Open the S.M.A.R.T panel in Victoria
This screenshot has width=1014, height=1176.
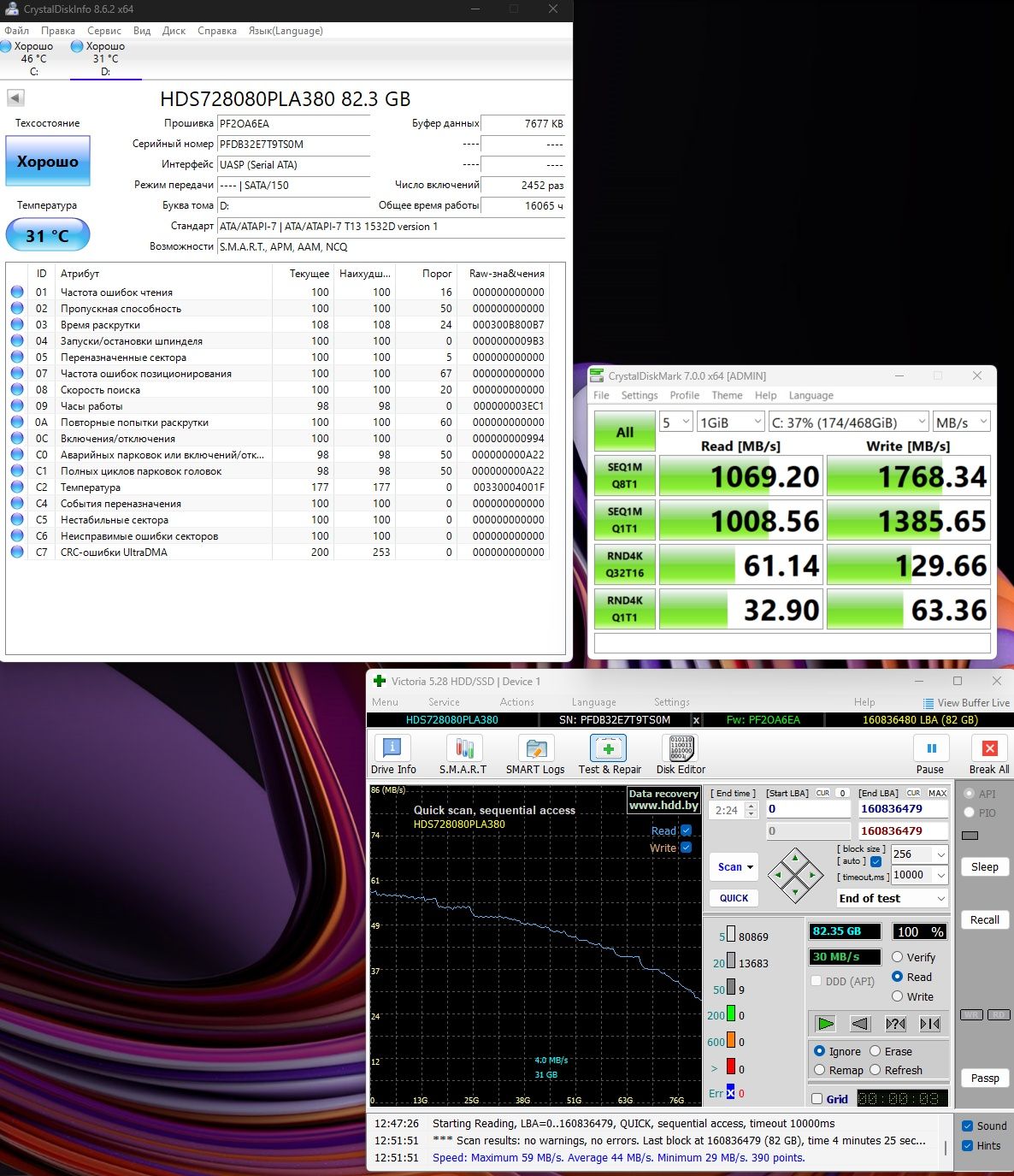(463, 755)
